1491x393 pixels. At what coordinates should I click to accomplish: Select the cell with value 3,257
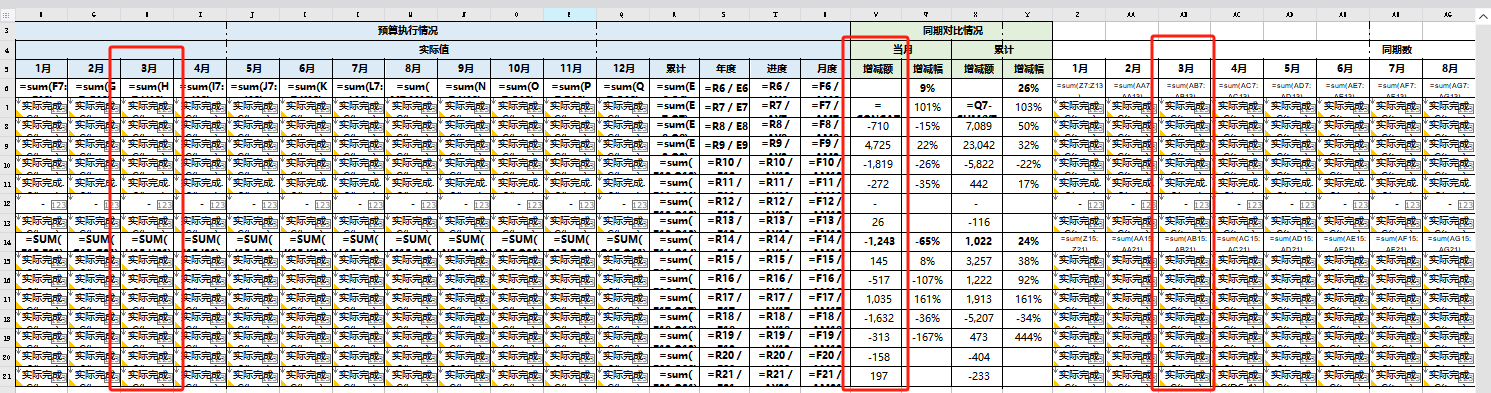[x=978, y=261]
